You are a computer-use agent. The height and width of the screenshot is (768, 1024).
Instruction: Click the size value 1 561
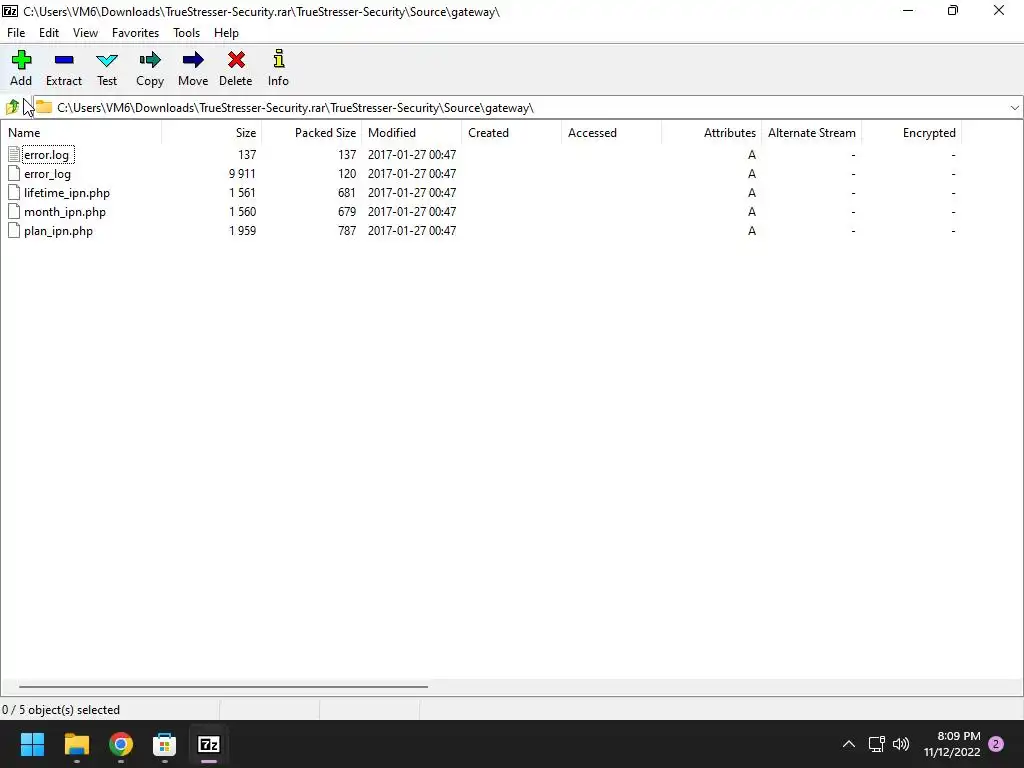pos(242,193)
